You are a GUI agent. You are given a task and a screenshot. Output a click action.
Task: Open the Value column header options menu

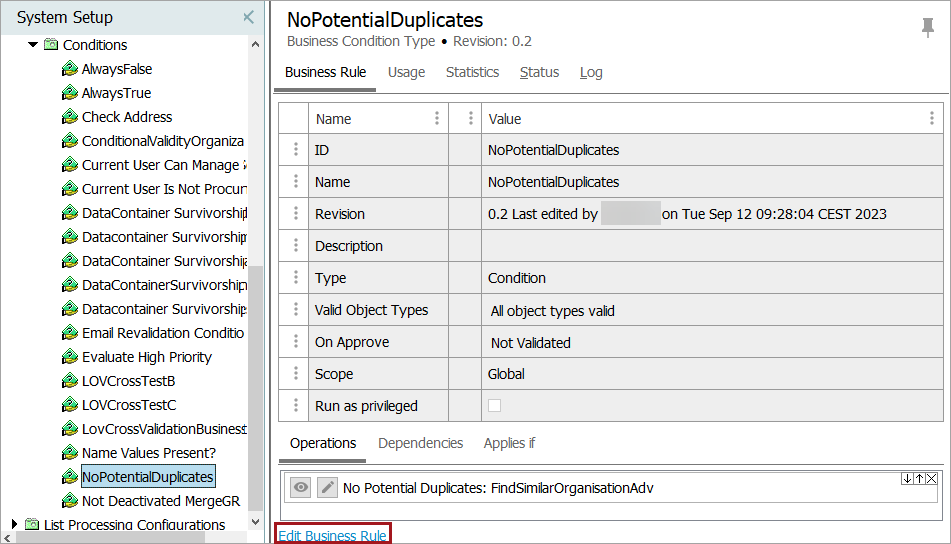point(931,118)
